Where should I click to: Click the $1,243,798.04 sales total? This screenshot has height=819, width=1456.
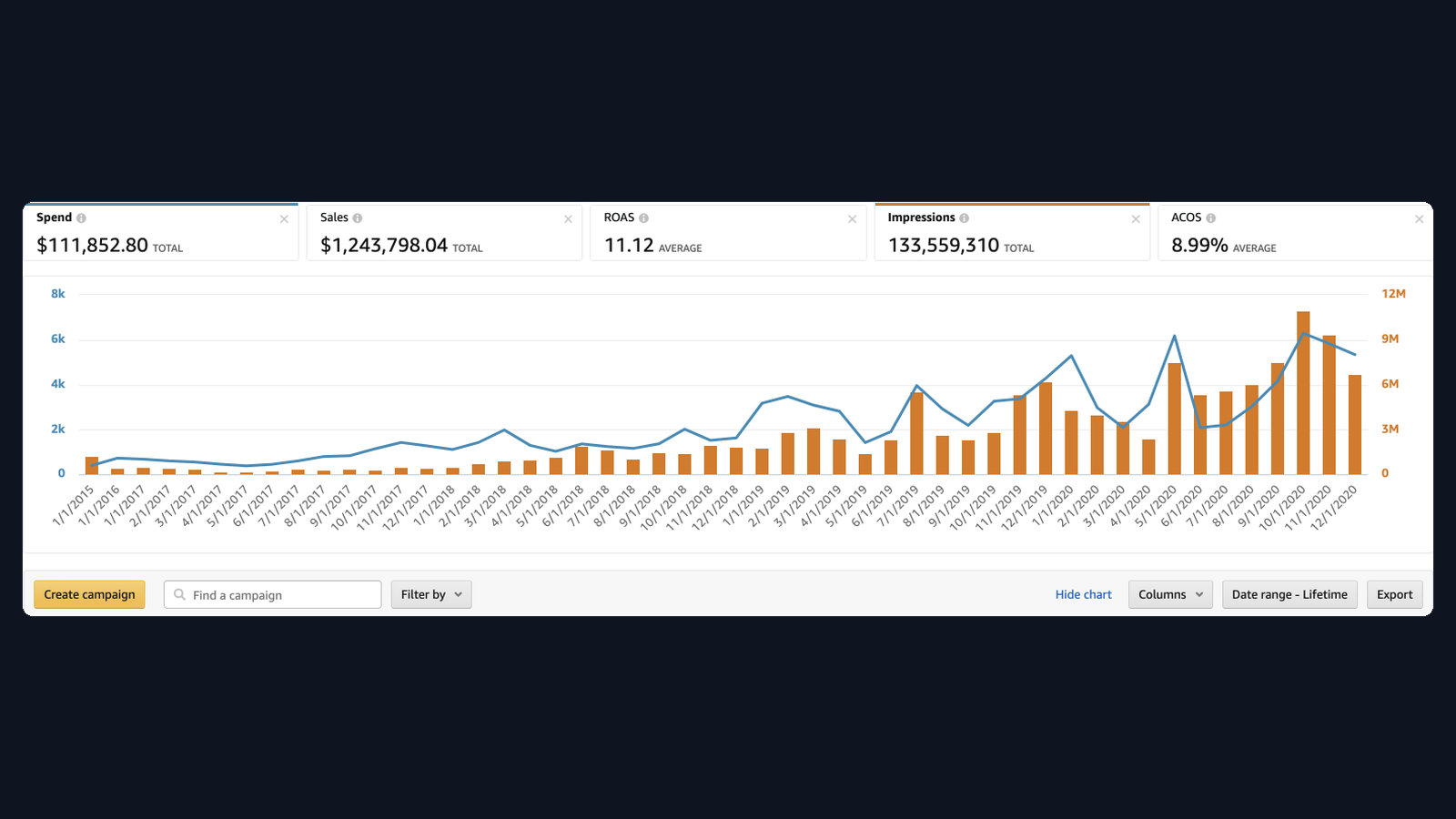[x=384, y=245]
